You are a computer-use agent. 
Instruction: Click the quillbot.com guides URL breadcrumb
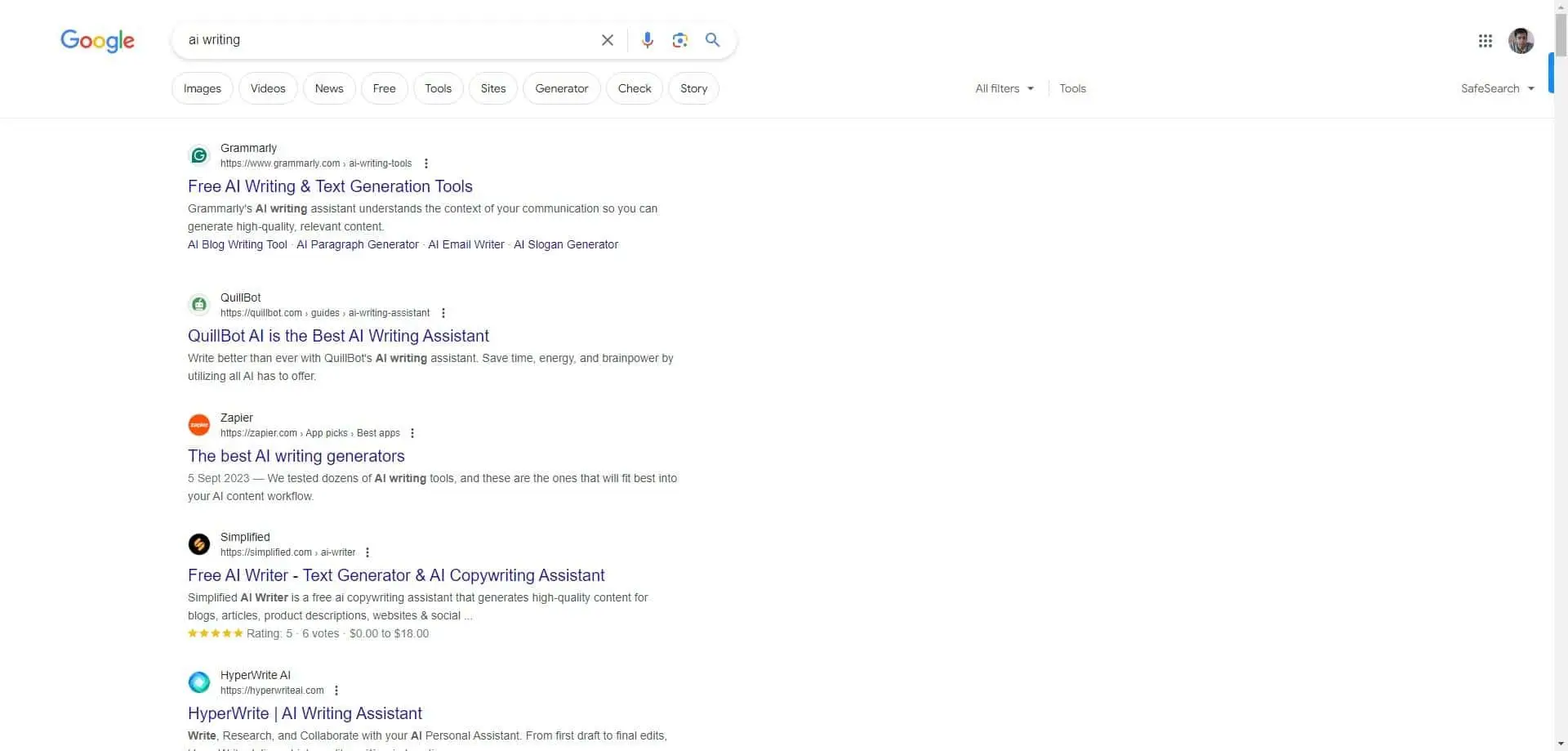point(325,313)
